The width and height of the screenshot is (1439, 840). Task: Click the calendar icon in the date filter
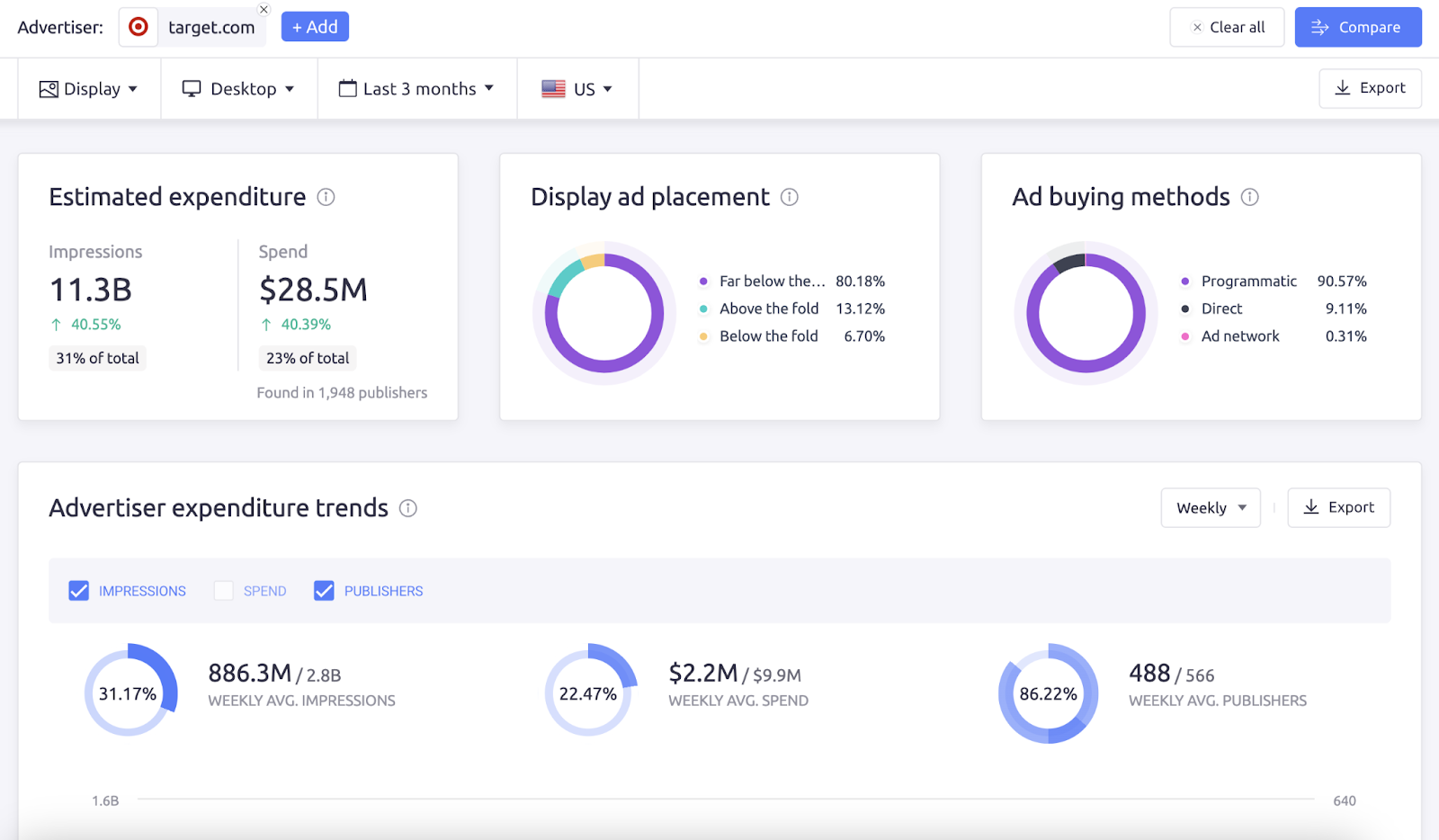click(x=347, y=88)
